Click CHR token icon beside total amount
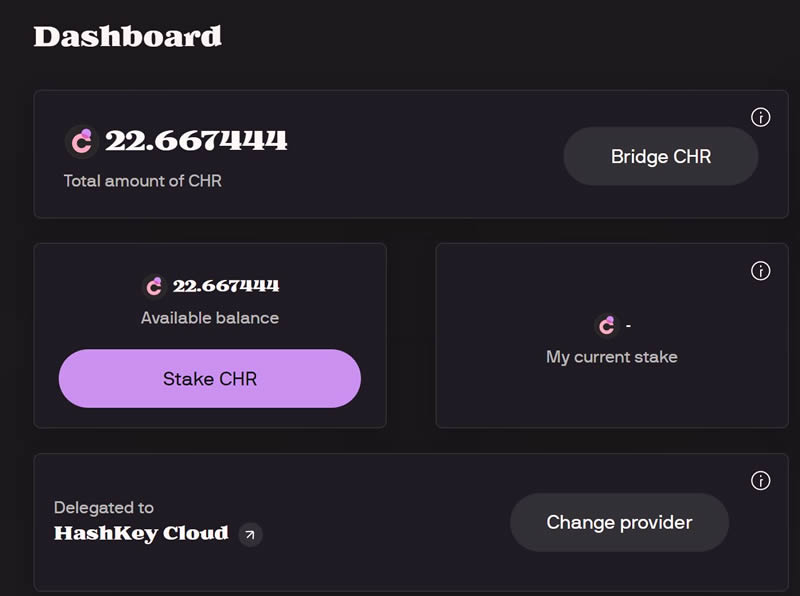Image resolution: width=800 pixels, height=596 pixels. (x=81, y=141)
